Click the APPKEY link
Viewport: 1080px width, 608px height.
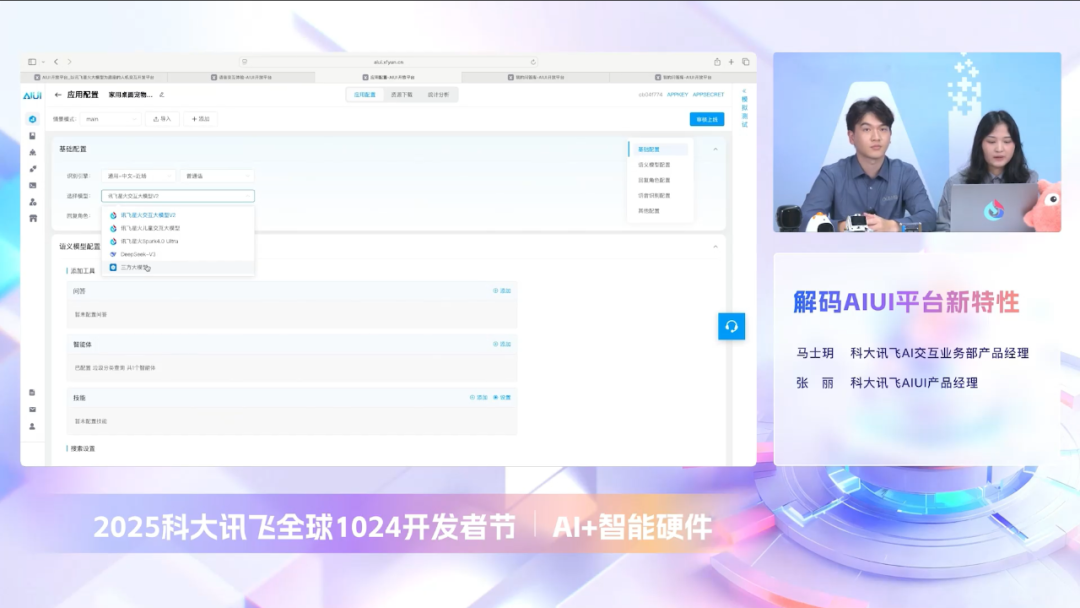pyautogui.click(x=677, y=94)
